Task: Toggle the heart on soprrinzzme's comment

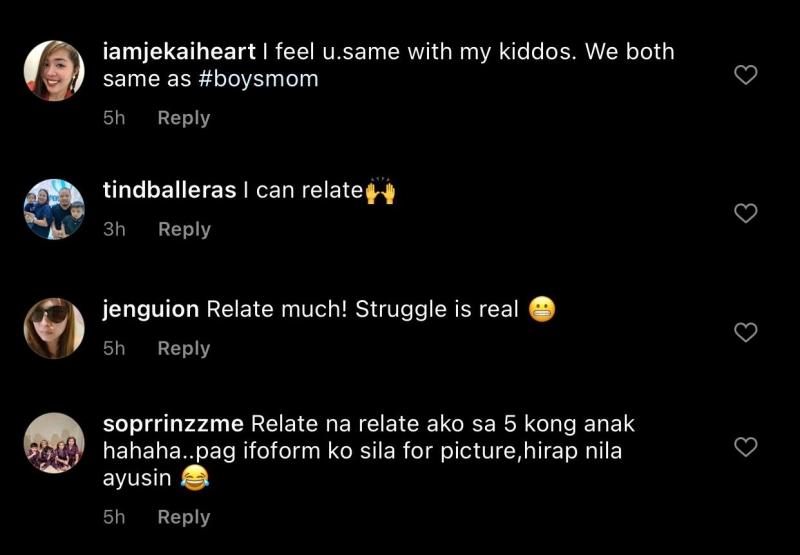Action: point(745,447)
